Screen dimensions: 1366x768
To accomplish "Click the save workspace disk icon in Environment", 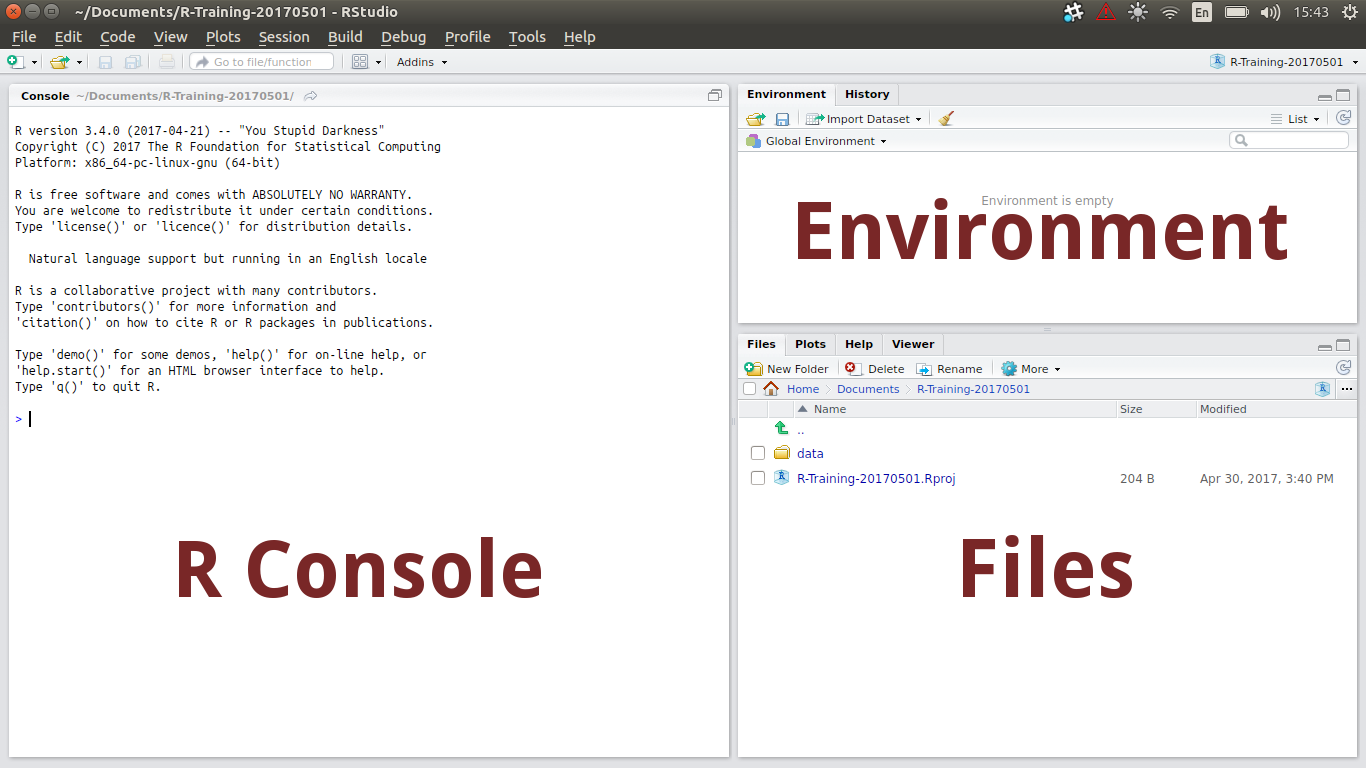I will pos(782,119).
